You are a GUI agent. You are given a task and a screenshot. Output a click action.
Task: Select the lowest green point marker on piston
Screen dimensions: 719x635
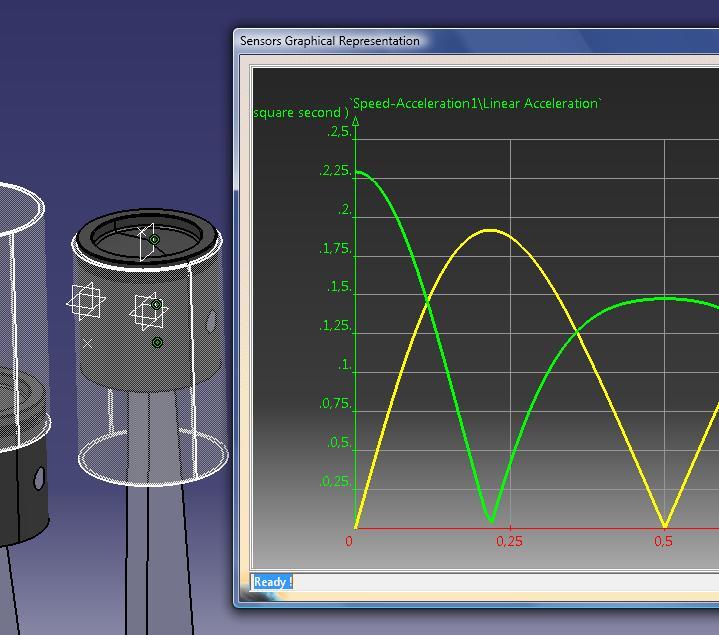(x=157, y=342)
